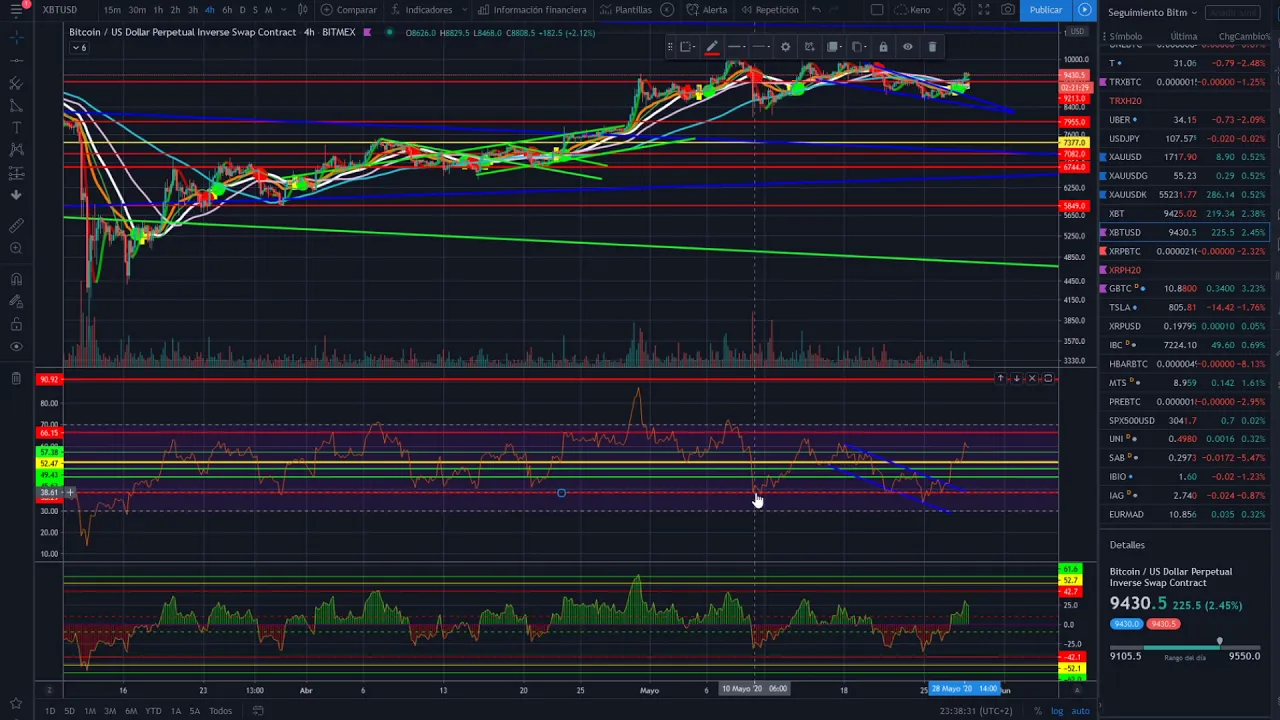This screenshot has width=1280, height=720.
Task: Select the Zoom in tool
Action: pos(16,249)
